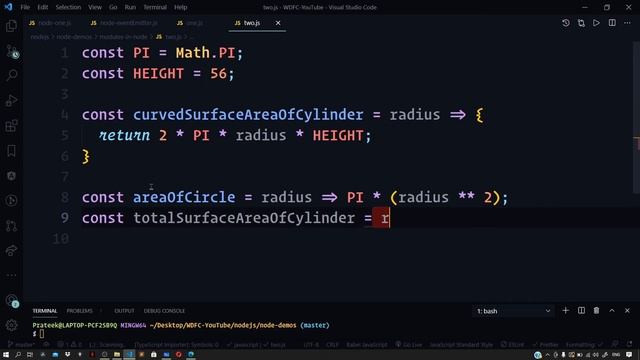Open the Selection menu
The width and height of the screenshot is (640, 360).
[68, 7]
